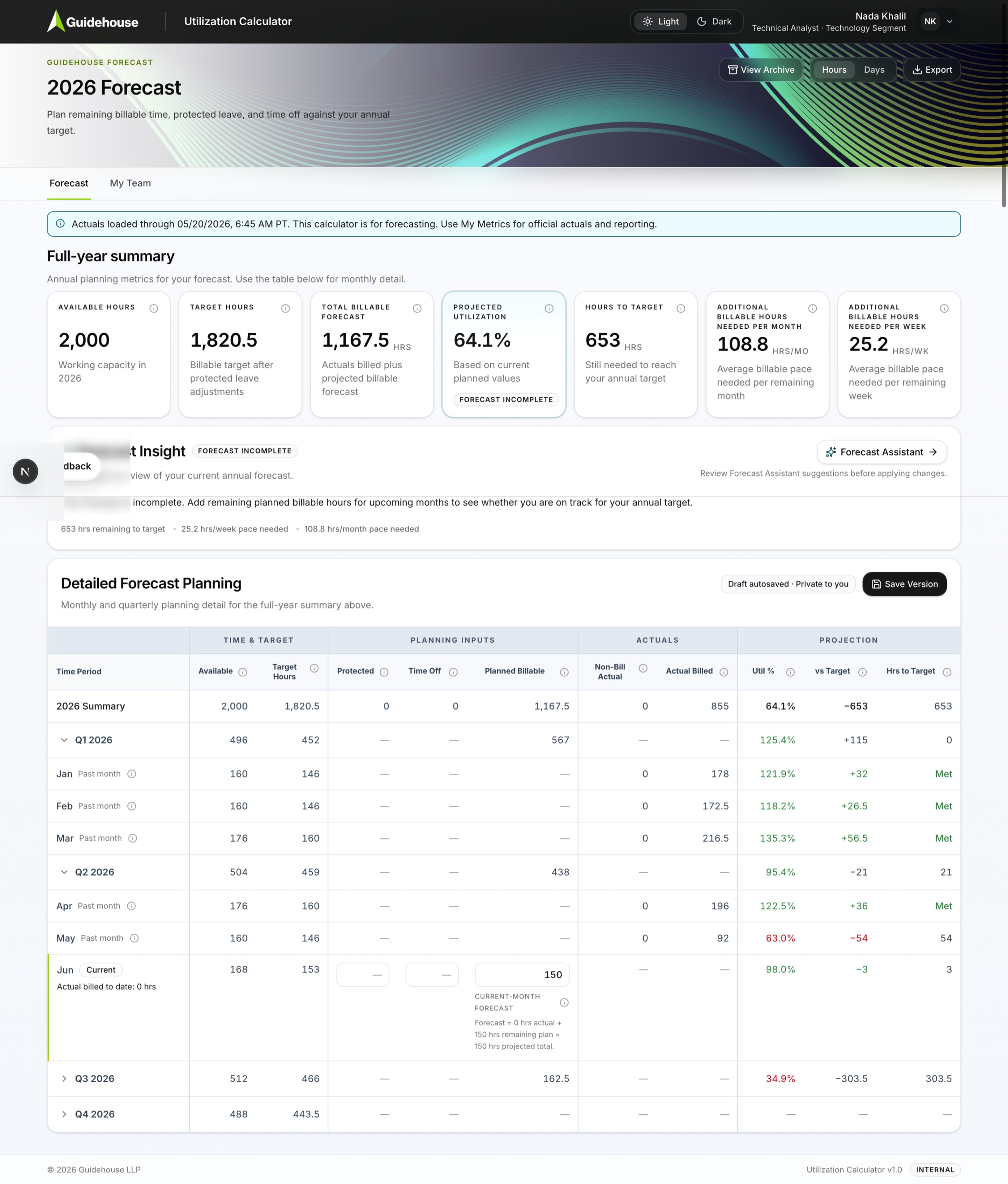This screenshot has height=1184, width=1008.
Task: Click the Utilization Calculator header title
Action: coord(238,22)
